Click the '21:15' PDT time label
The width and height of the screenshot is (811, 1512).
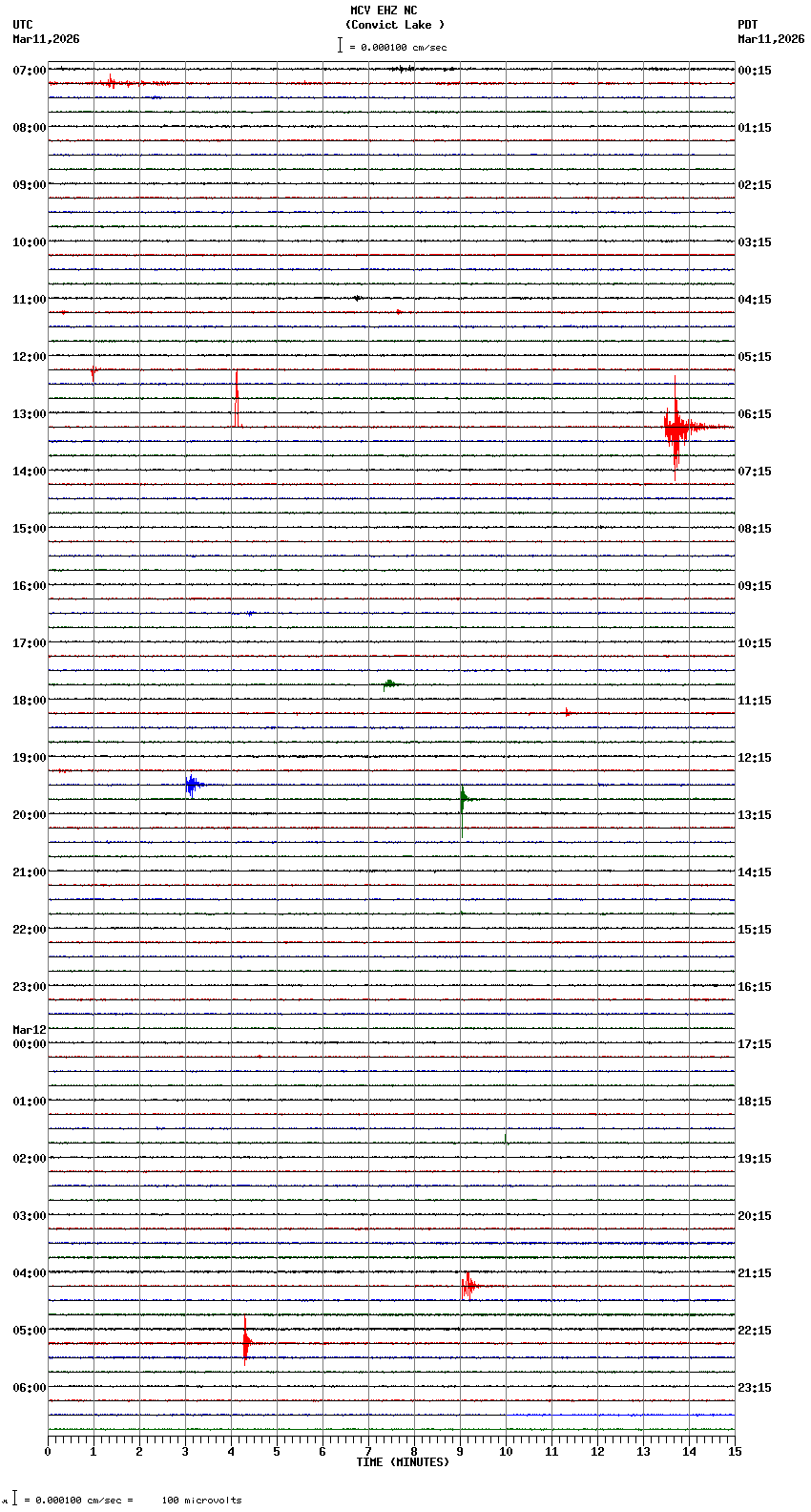[755, 1273]
